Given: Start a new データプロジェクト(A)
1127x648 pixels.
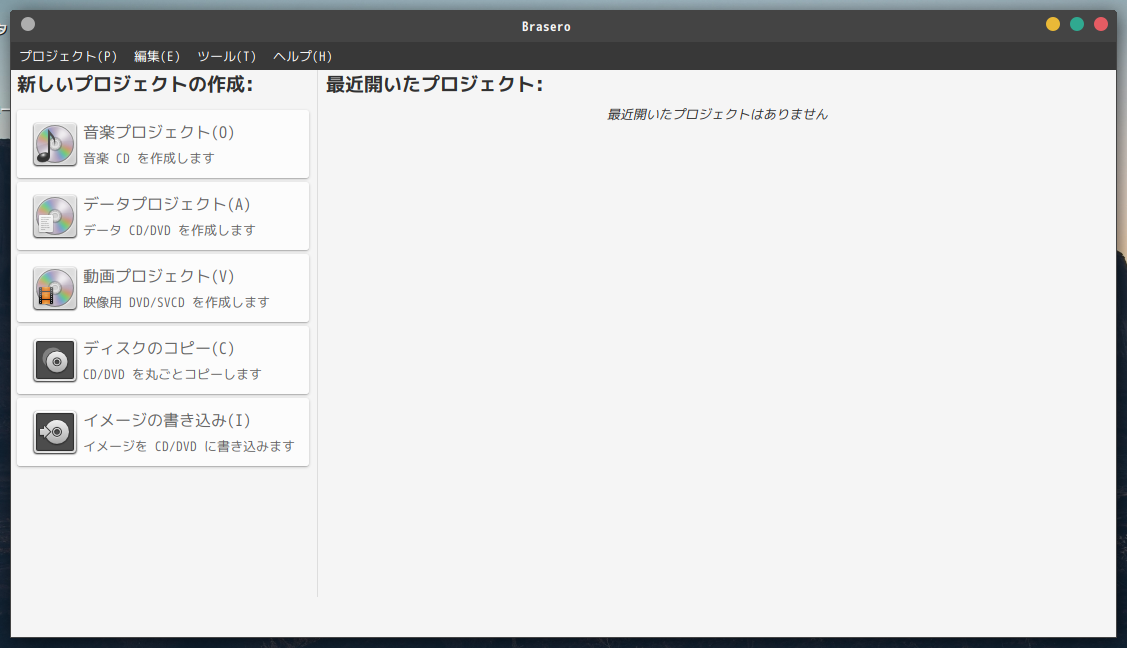Looking at the screenshot, I should pos(163,216).
